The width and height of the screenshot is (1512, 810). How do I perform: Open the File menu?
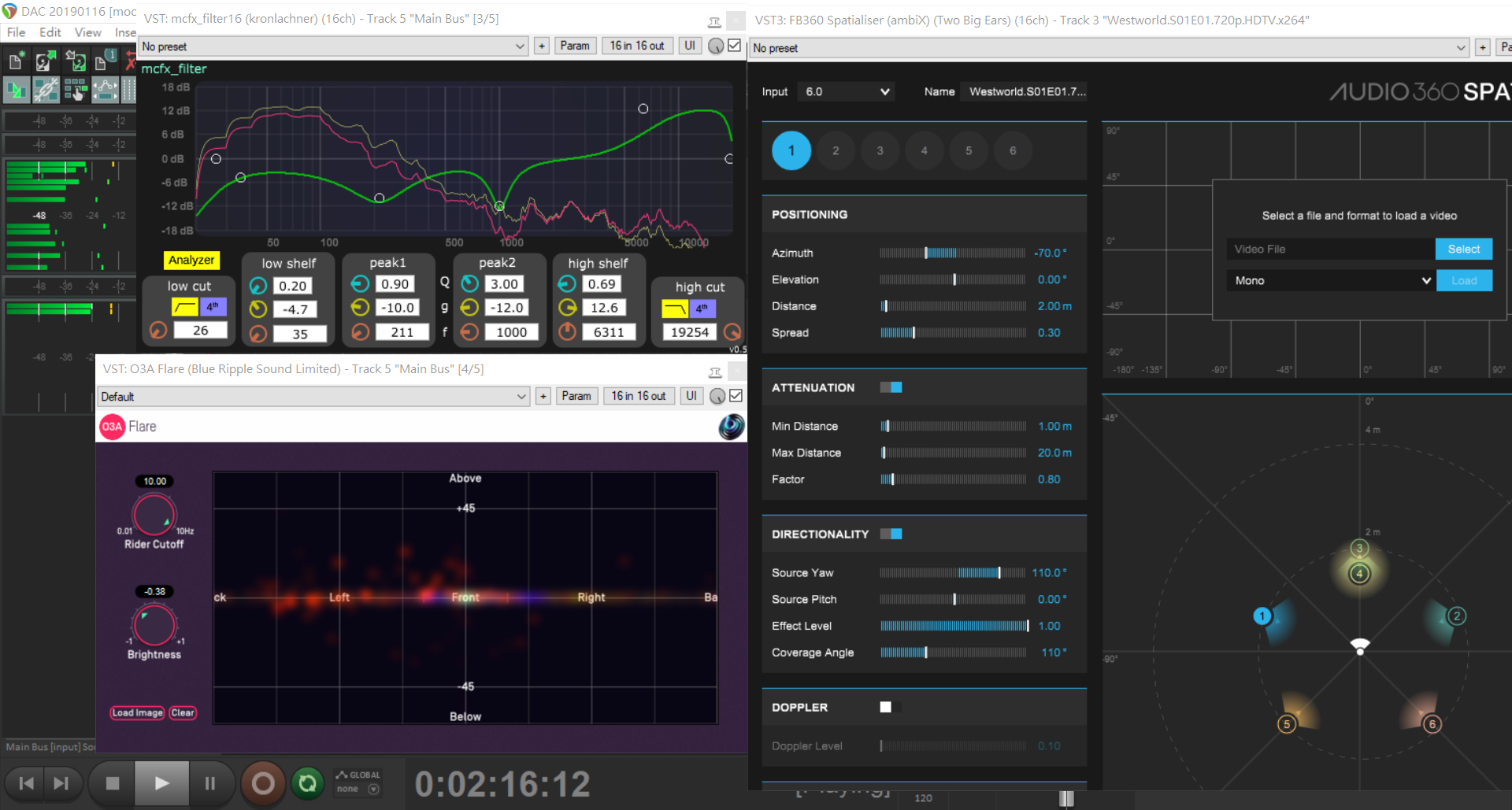pos(16,32)
